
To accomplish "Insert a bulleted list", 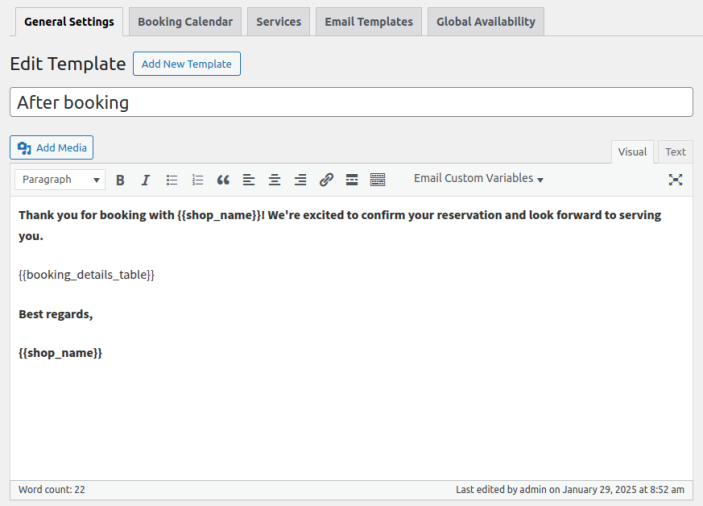I will pyautogui.click(x=172, y=180).
